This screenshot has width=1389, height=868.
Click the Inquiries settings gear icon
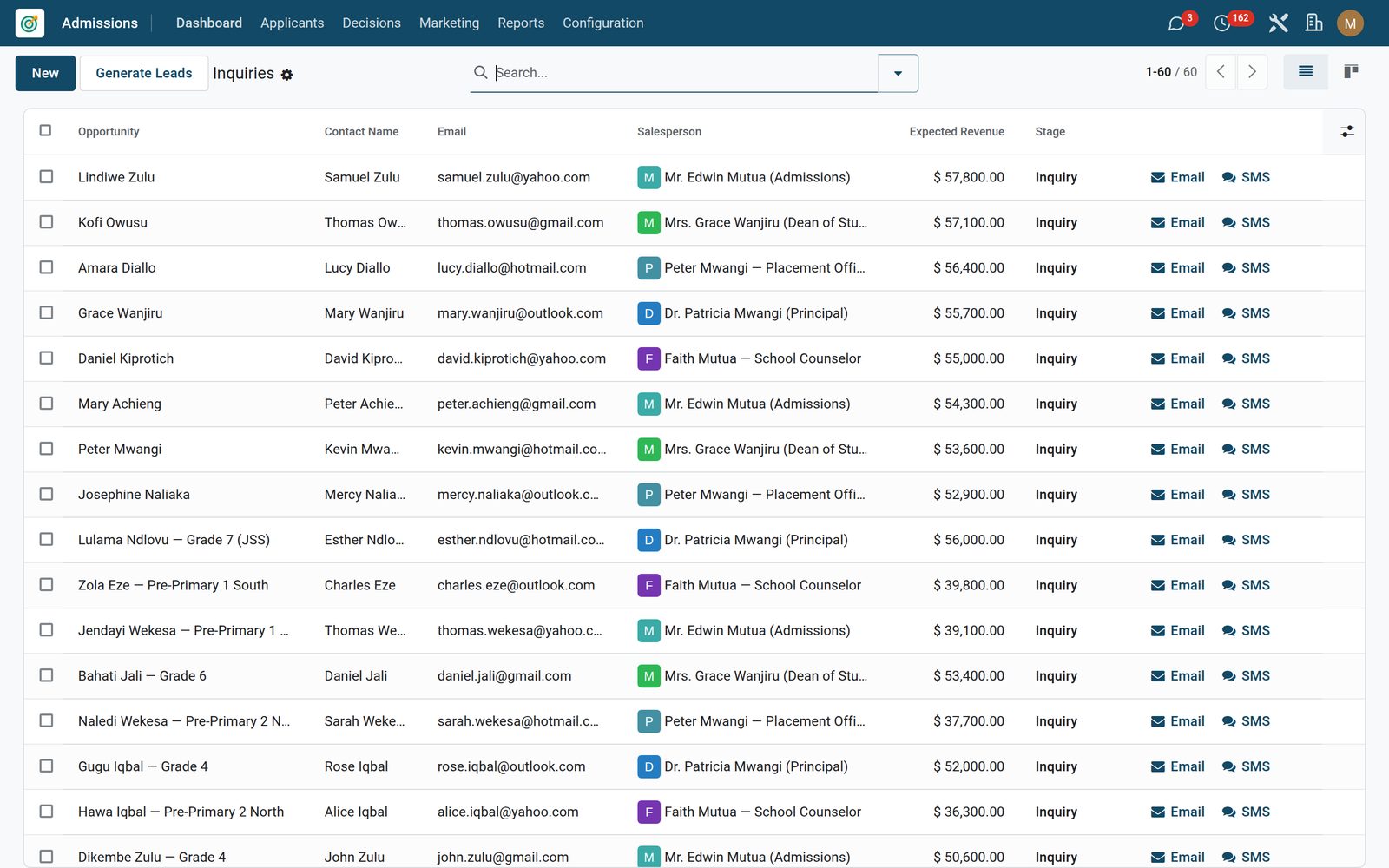[286, 75]
